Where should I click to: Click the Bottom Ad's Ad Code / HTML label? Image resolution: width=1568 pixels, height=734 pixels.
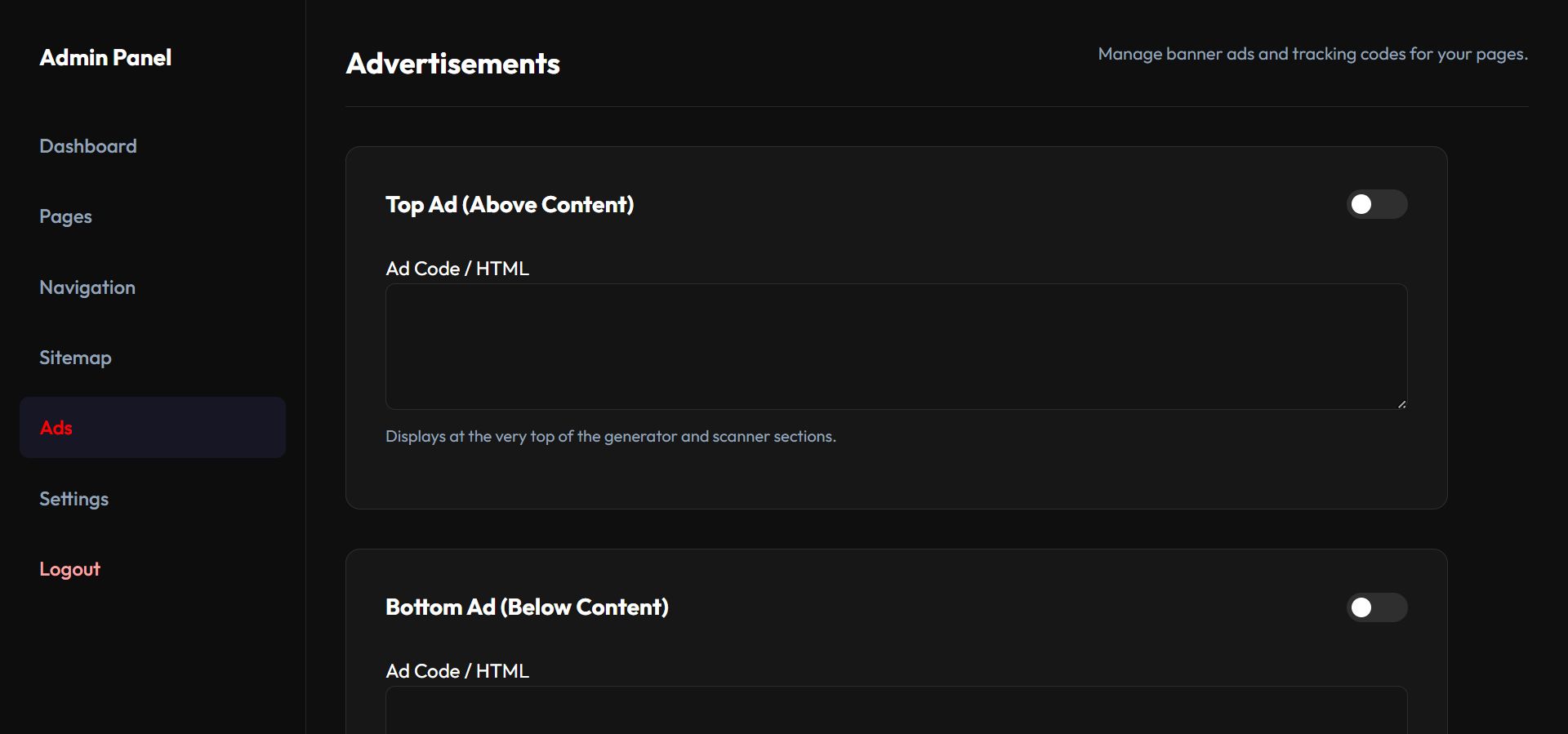pyautogui.click(x=457, y=671)
